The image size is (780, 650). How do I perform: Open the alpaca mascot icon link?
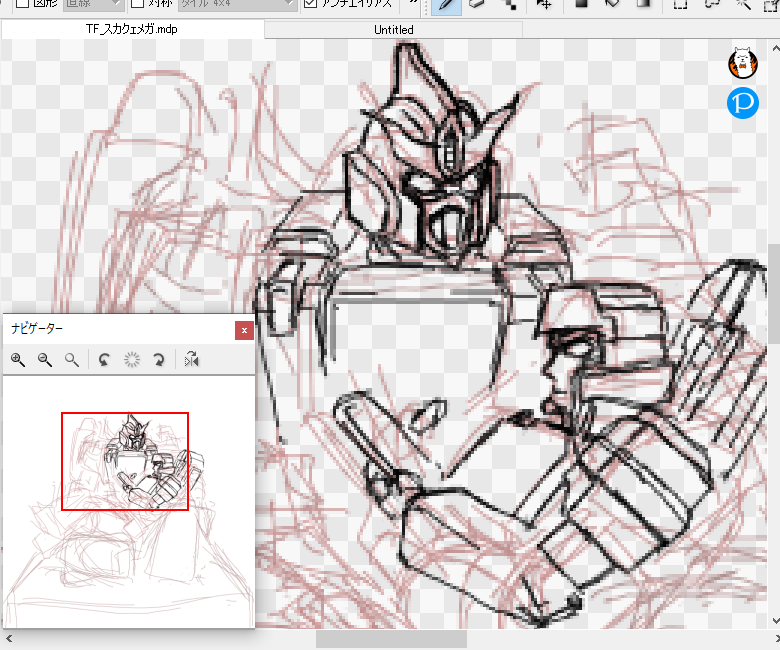[743, 63]
